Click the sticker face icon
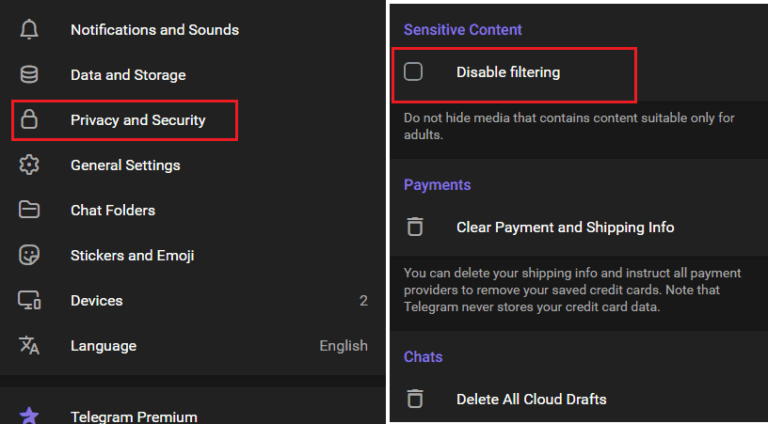This screenshot has width=768, height=424. pyautogui.click(x=29, y=255)
